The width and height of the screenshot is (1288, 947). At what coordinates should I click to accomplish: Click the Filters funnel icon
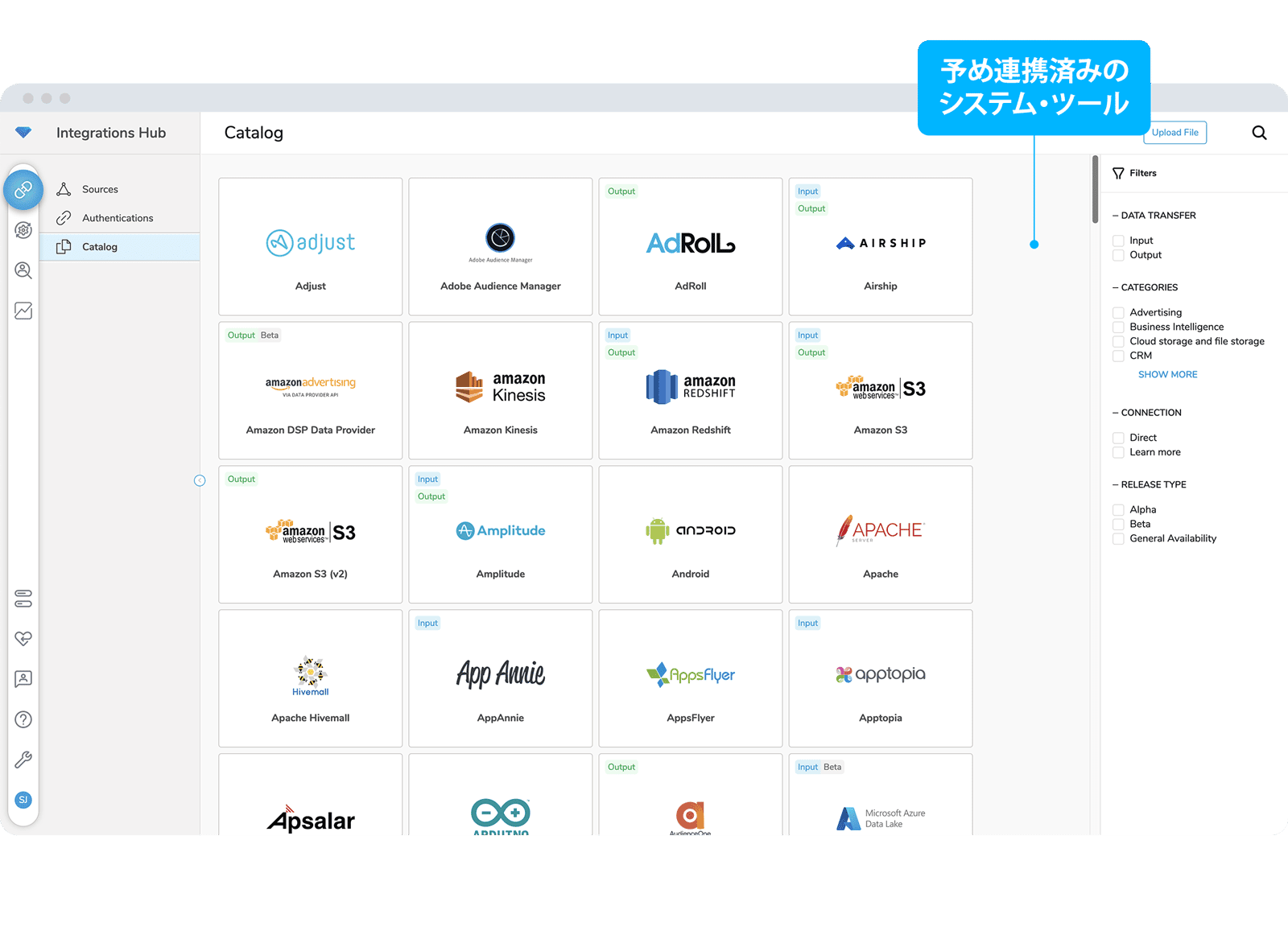click(x=1118, y=173)
